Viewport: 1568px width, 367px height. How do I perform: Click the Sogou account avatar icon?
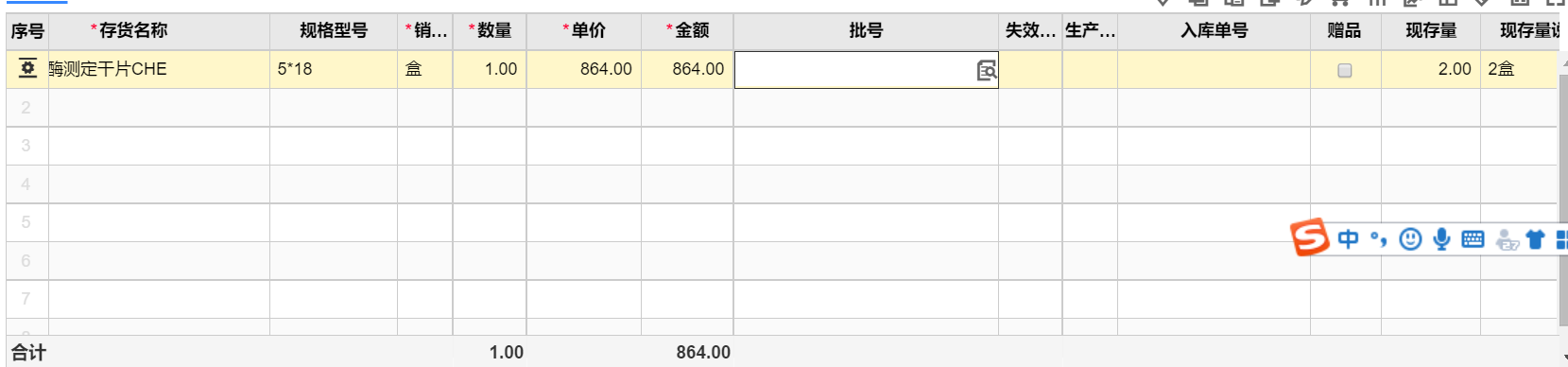(1508, 240)
